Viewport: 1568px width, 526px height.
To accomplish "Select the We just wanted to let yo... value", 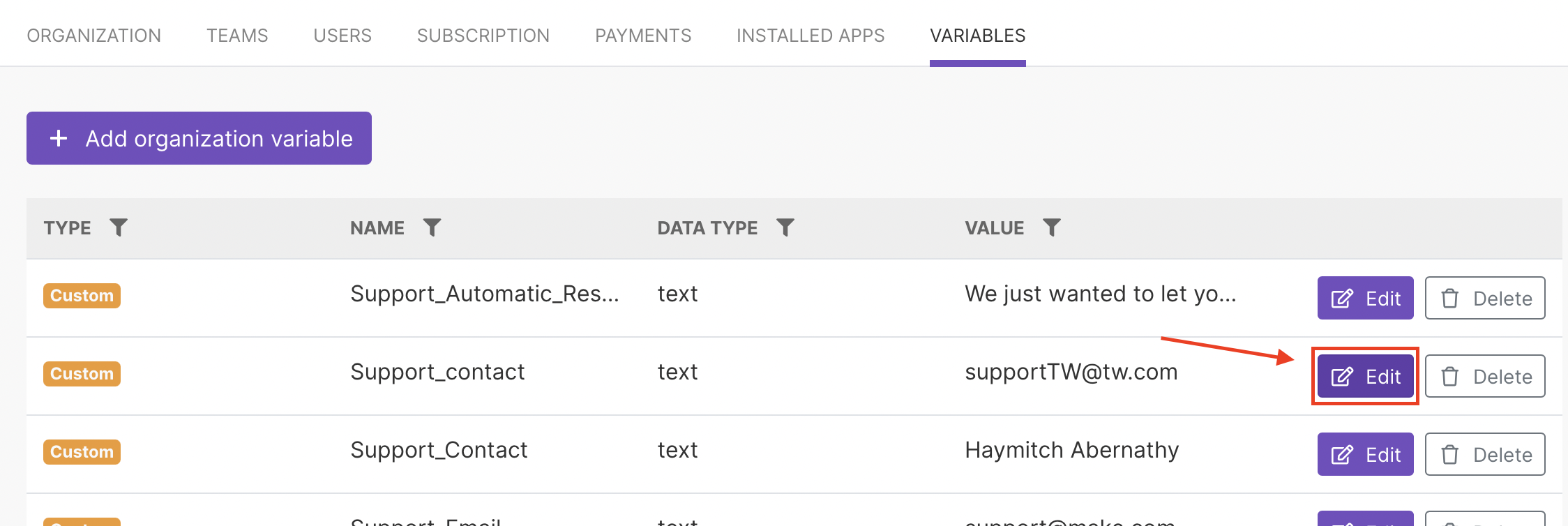I will coord(1100,294).
